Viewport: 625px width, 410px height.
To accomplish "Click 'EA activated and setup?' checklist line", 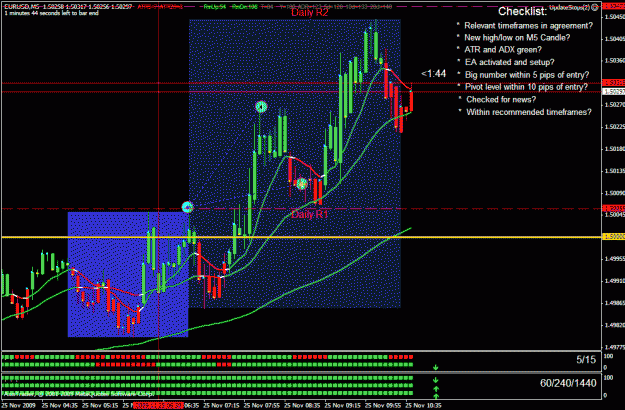I will [509, 62].
